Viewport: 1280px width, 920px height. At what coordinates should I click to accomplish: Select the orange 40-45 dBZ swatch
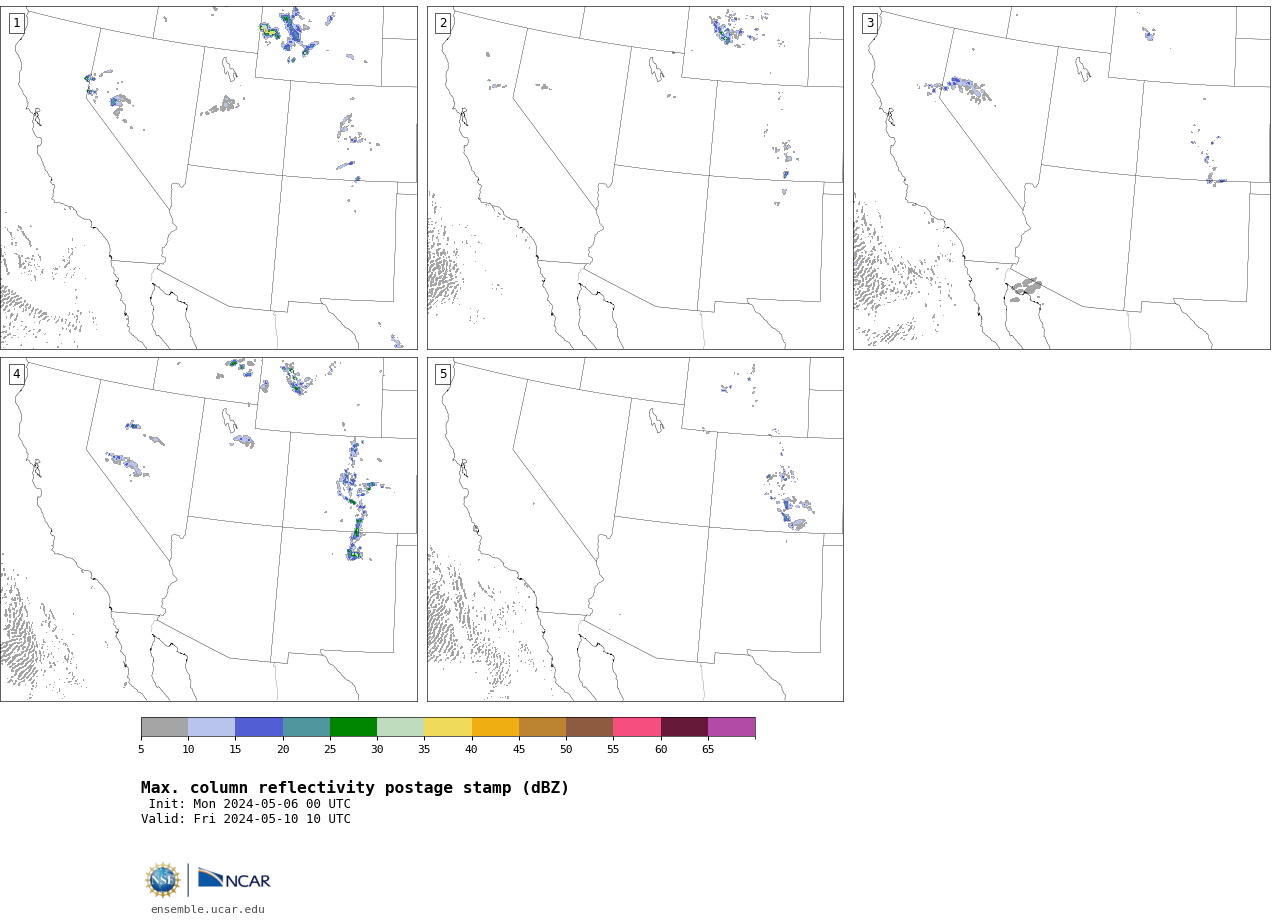495,727
